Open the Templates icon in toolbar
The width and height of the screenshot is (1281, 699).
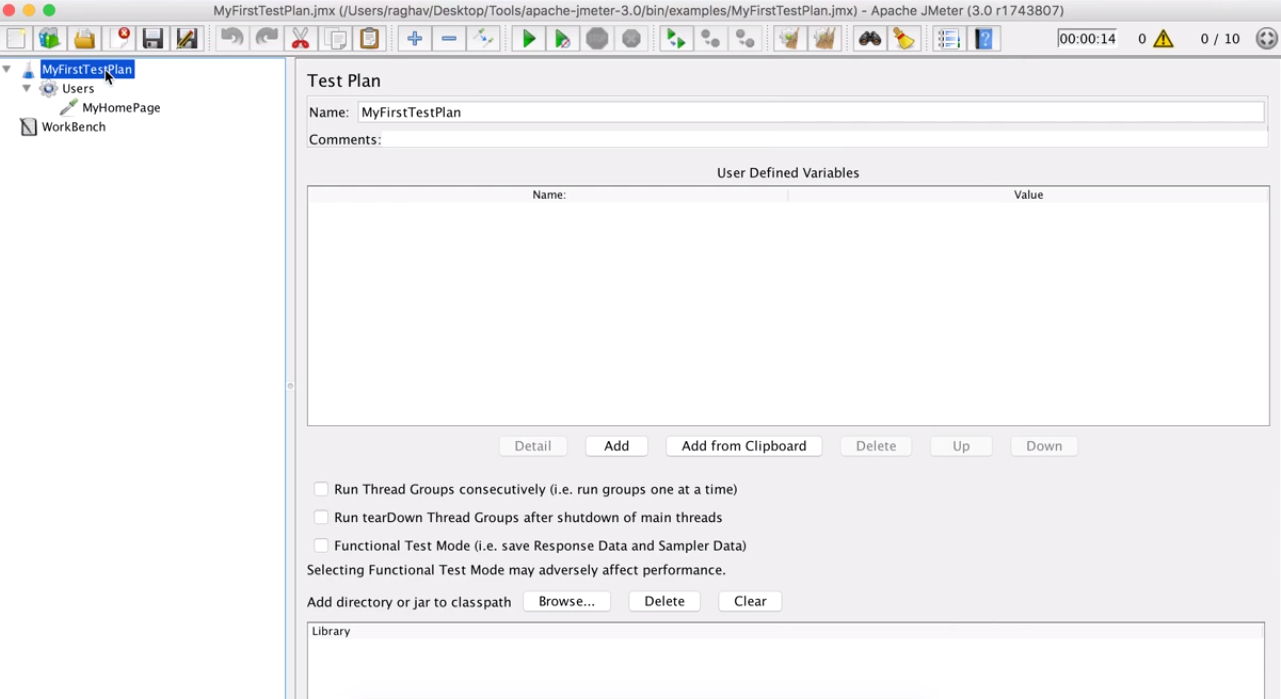pos(50,39)
